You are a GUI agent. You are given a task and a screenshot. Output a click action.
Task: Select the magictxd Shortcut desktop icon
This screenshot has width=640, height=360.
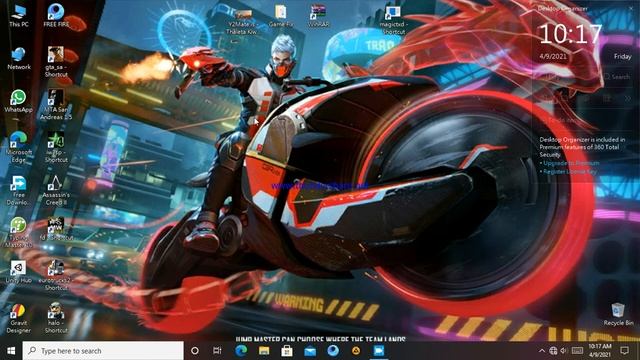pos(393,20)
